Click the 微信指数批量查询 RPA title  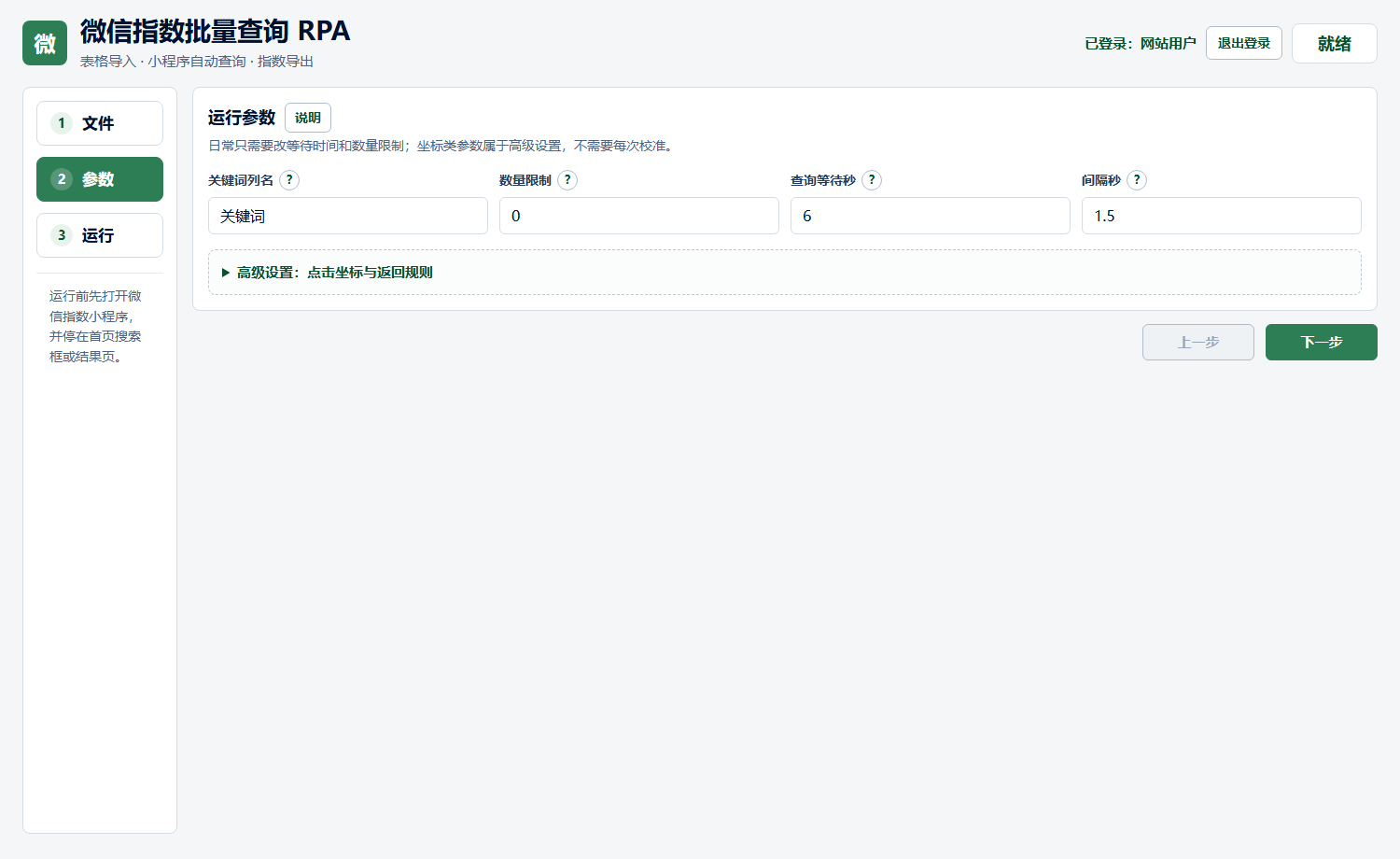215,31
